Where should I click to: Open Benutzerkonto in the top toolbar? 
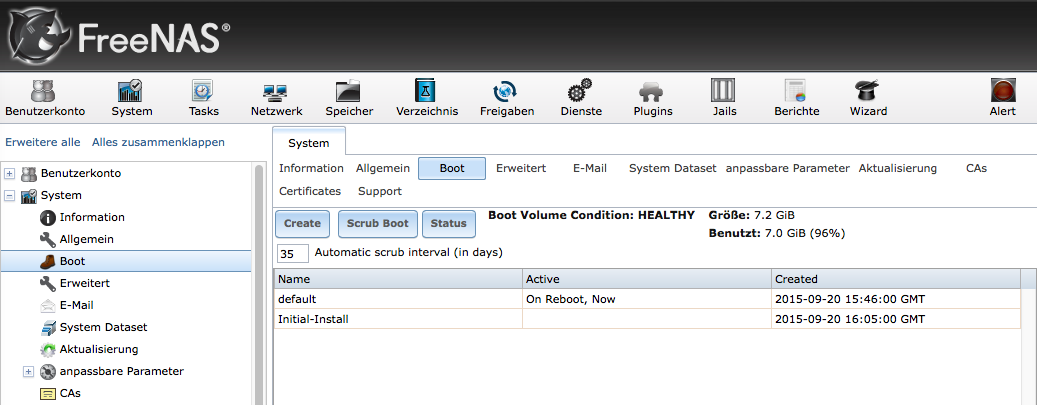click(45, 98)
